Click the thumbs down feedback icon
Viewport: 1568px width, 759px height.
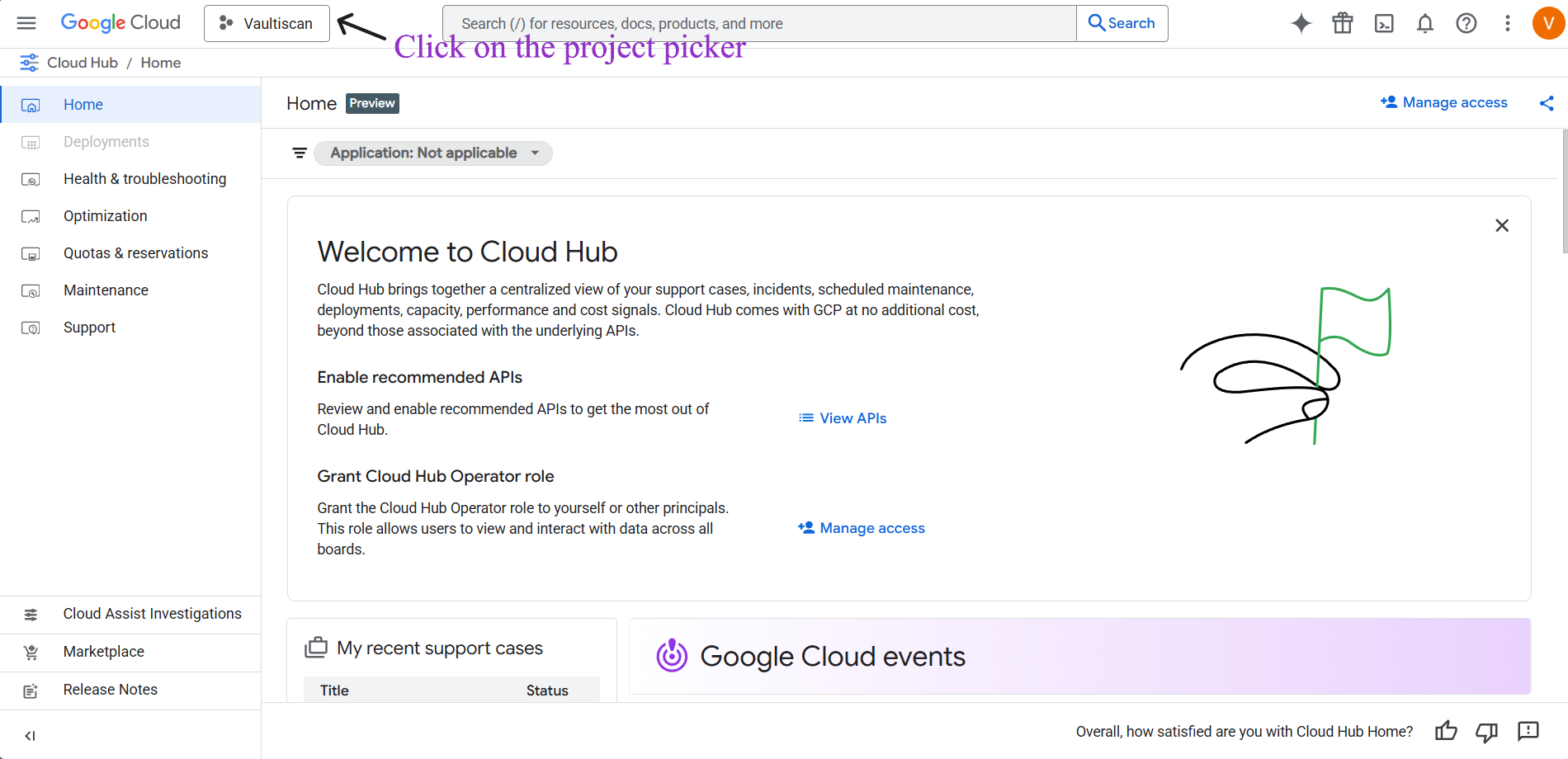point(1487,731)
